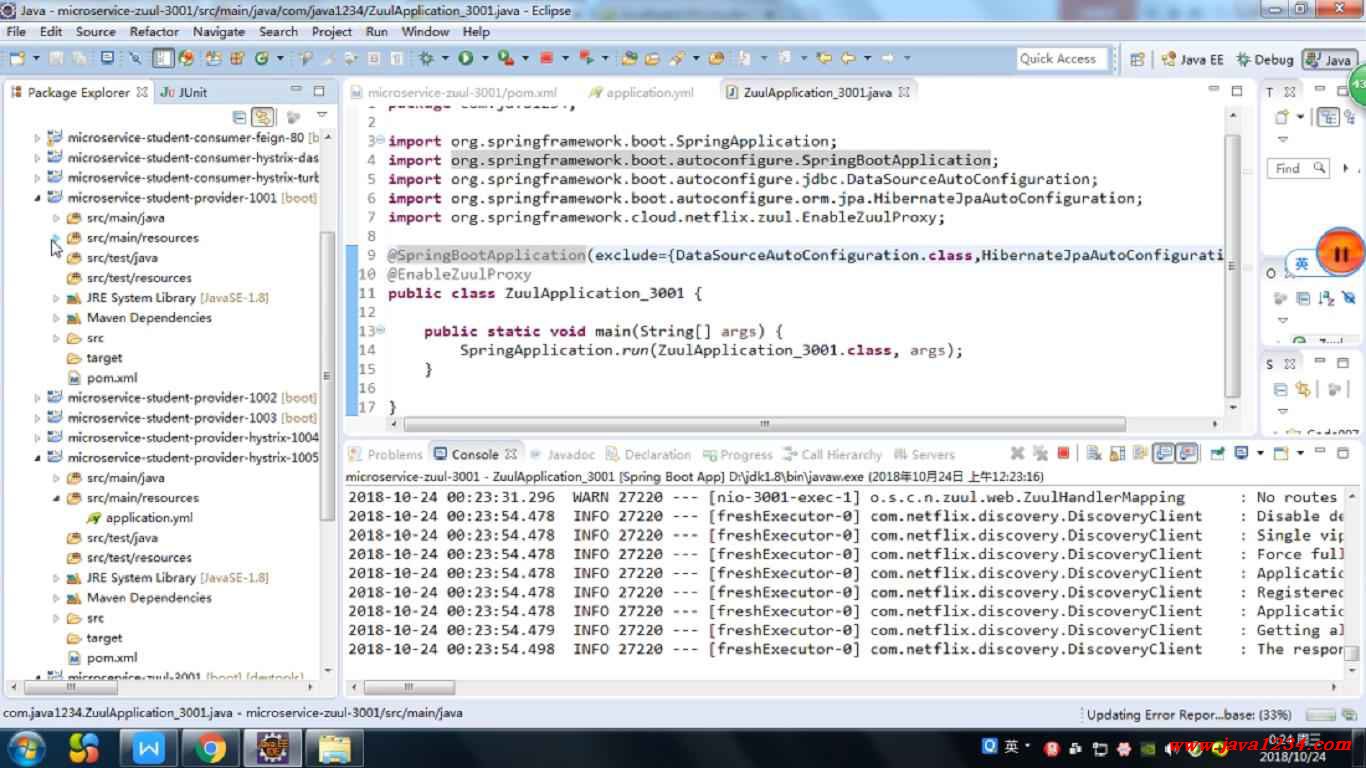Click the Back navigation arrow in toolbar
The height and width of the screenshot is (768, 1366).
(x=849, y=58)
